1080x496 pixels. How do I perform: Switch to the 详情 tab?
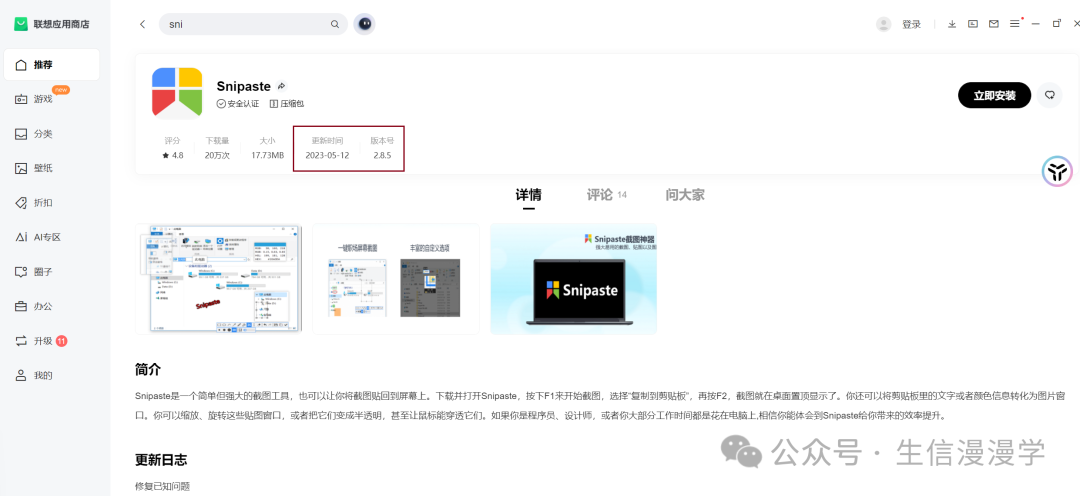tap(528, 195)
